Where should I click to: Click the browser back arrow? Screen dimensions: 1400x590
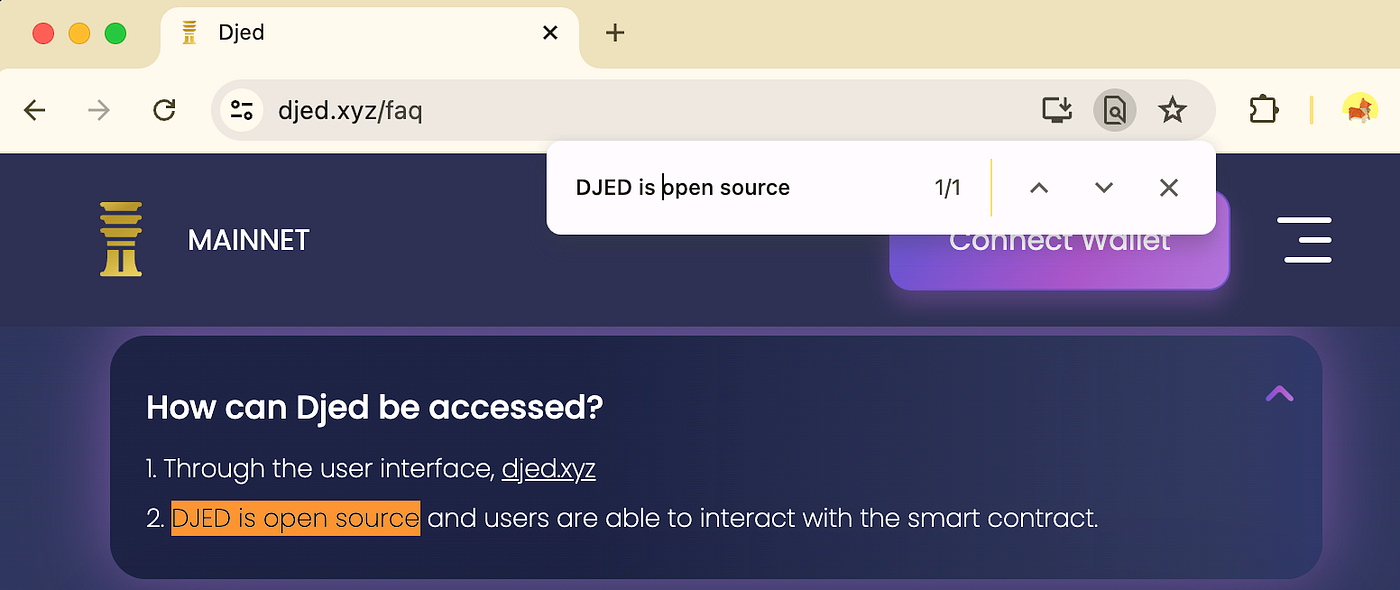click(x=35, y=110)
